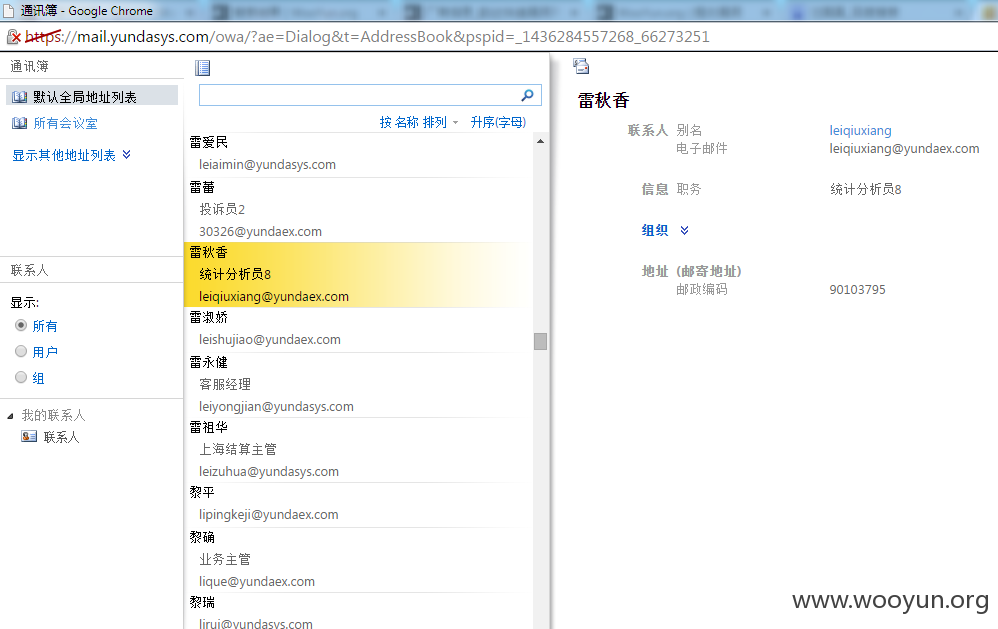Screen dimensions: 998x629
Task: Click 客服经理 title under 雷永健
Action: tap(225, 384)
